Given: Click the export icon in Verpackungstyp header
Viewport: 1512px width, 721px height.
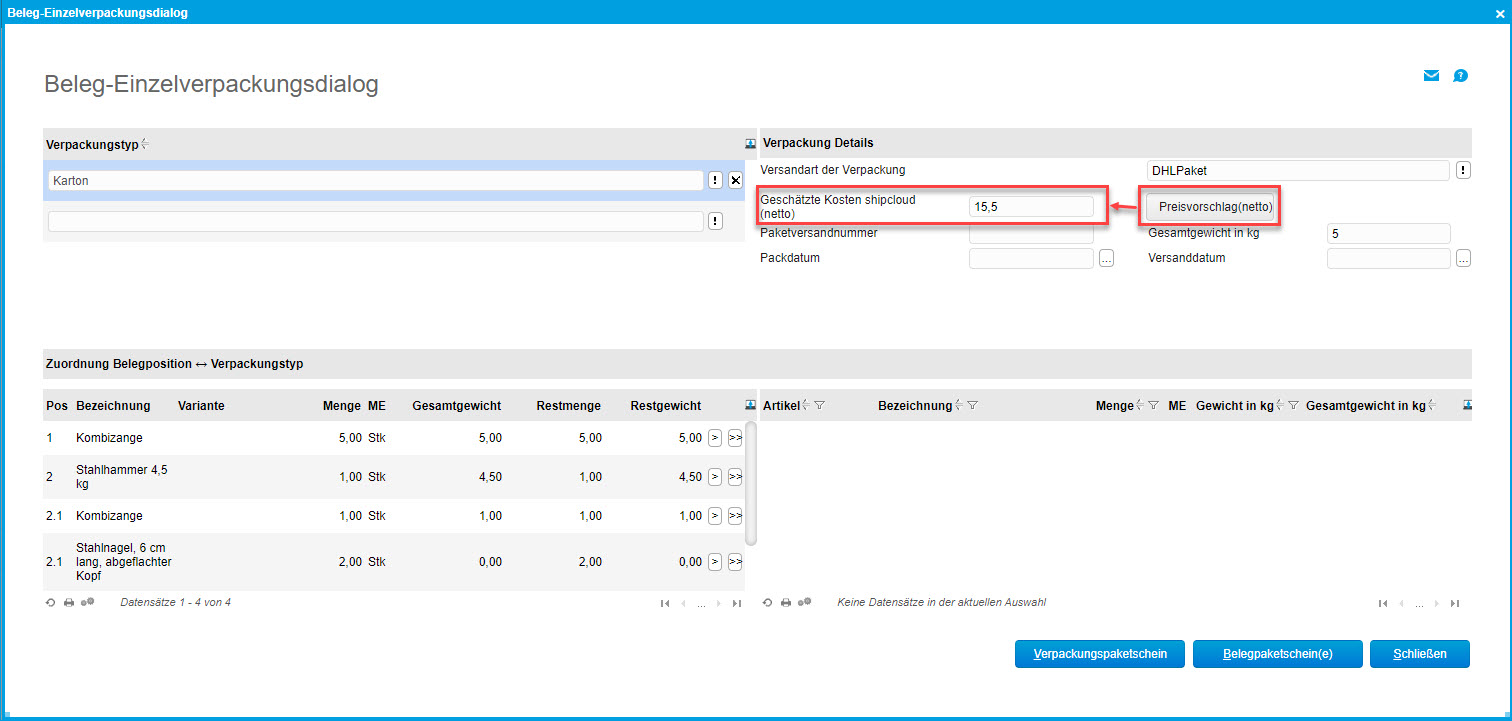Looking at the screenshot, I should [750, 144].
